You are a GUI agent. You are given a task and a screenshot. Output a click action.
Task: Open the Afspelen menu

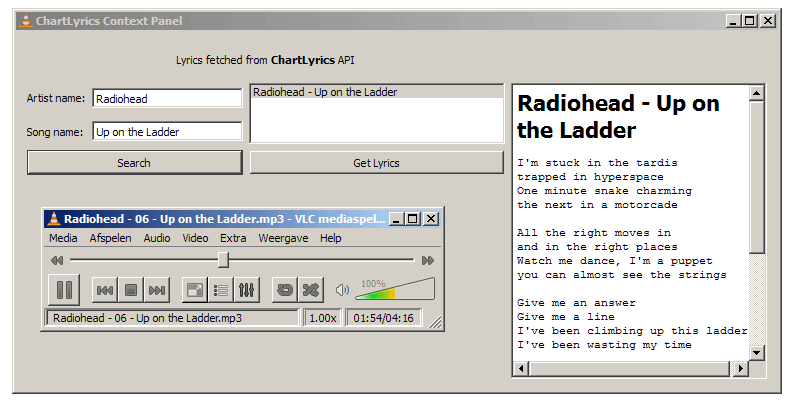click(110, 238)
